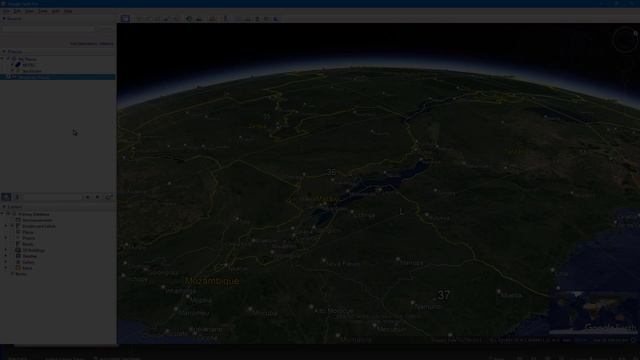640x360 pixels.
Task: Click the down arrow below the Places panel
Action: (x=98, y=197)
